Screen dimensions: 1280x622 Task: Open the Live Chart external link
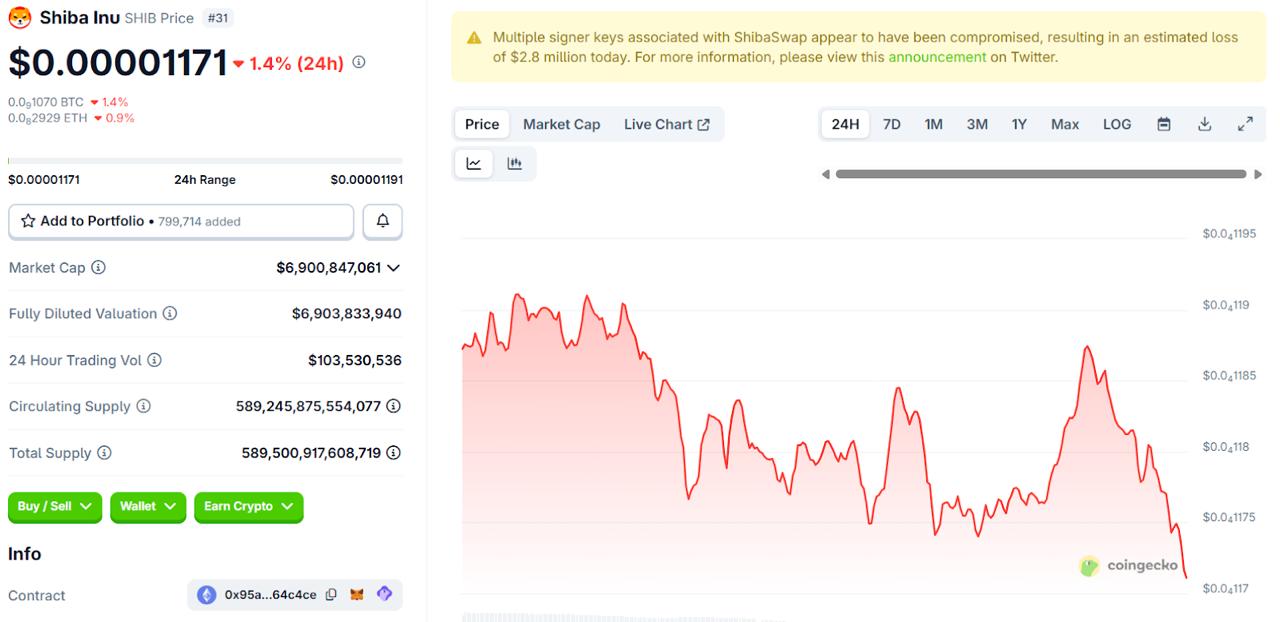tap(666, 124)
